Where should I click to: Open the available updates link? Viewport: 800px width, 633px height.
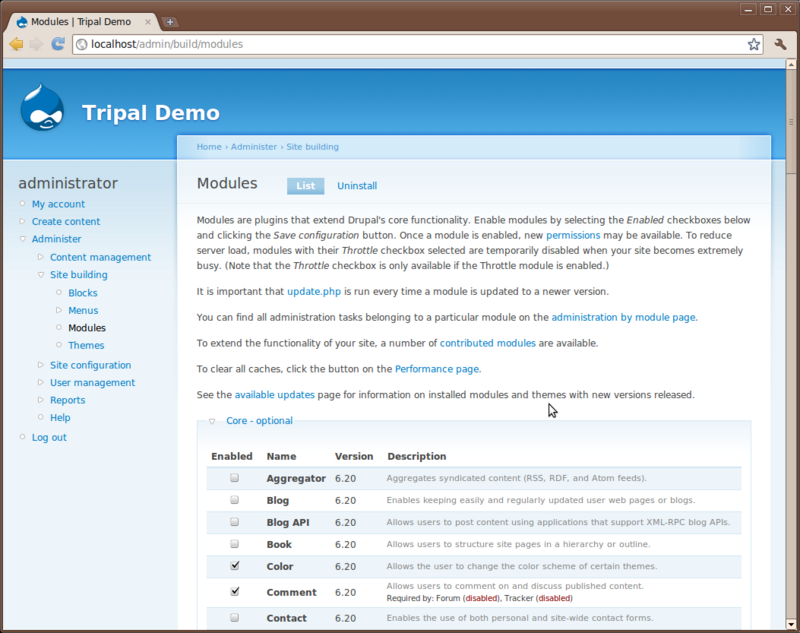274,395
